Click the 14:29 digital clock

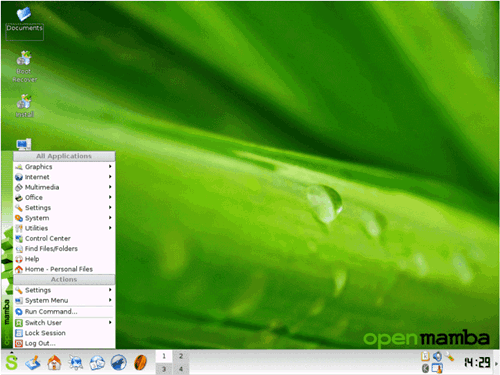pos(477,362)
